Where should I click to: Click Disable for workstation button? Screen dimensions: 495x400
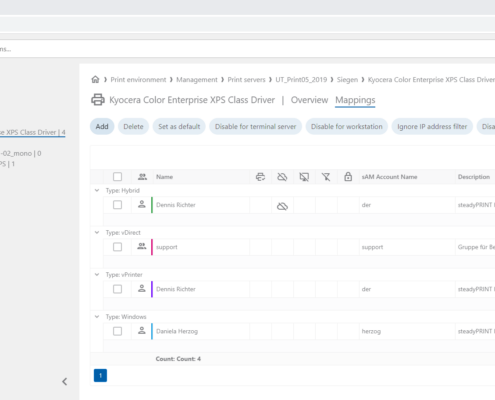[347, 126]
